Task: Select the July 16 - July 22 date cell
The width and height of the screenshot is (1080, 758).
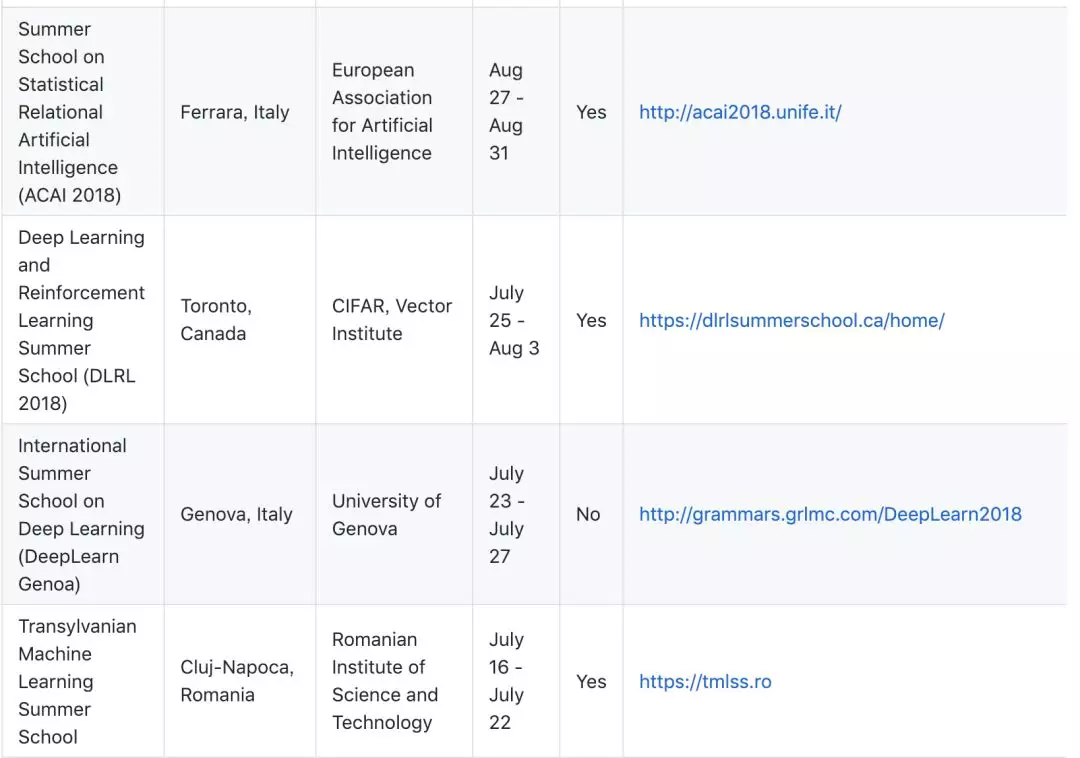Action: click(507, 681)
